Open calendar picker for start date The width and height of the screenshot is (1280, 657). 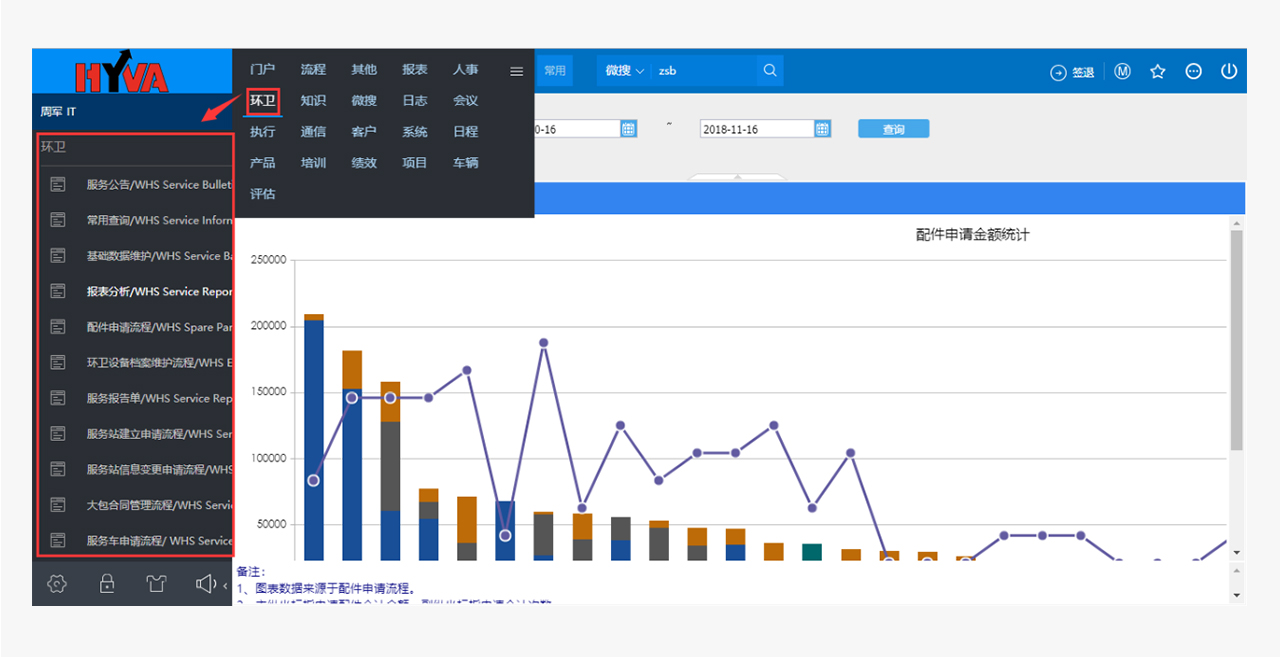click(x=629, y=129)
